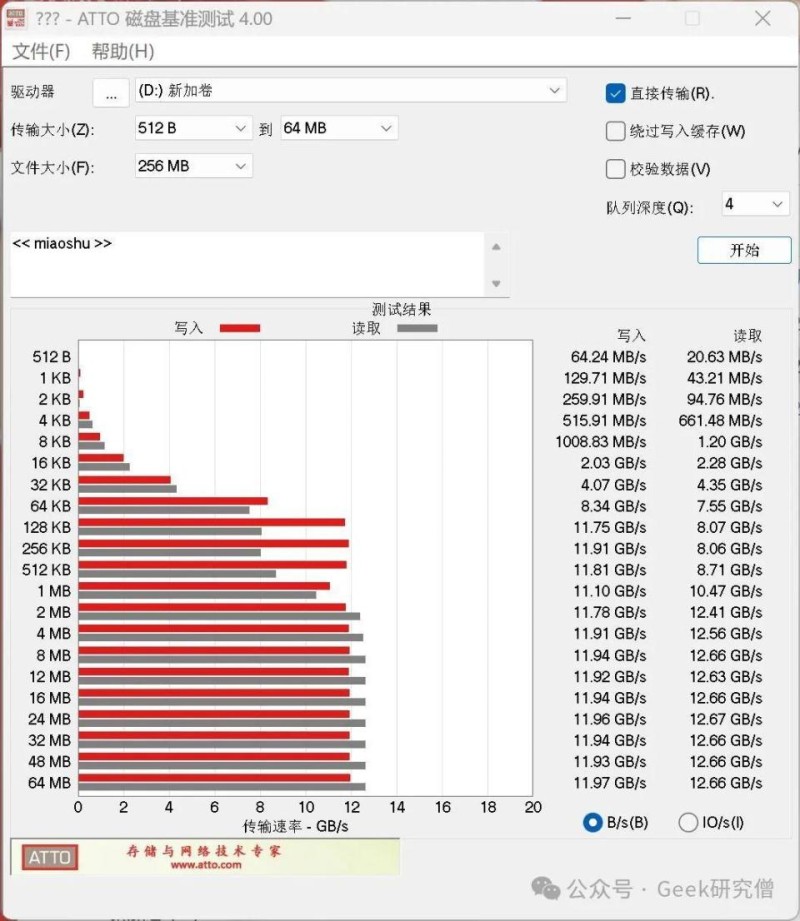Select the B/s(B) radio button
The width and height of the screenshot is (800, 921).
coord(593,822)
